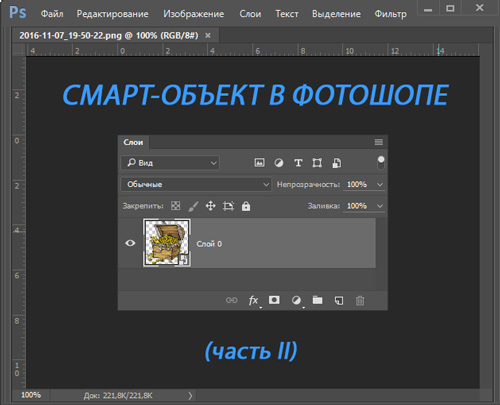Close the Photoshop window
Viewport: 500px width, 405px height.
[479, 8]
